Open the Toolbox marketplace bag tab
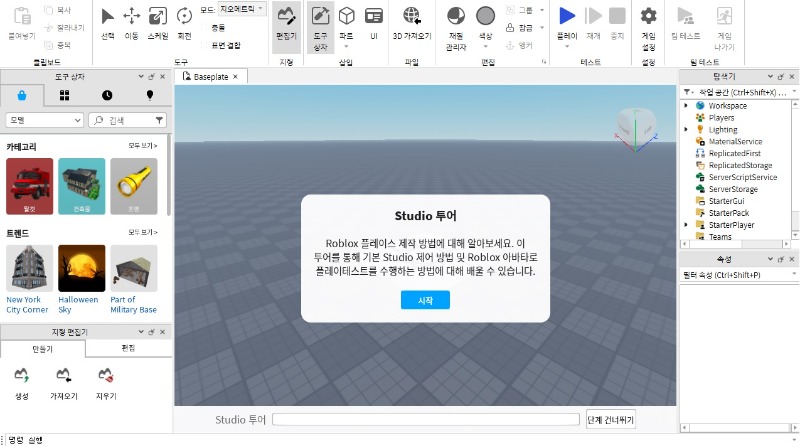Screen dimensions: 800x446 (22, 95)
